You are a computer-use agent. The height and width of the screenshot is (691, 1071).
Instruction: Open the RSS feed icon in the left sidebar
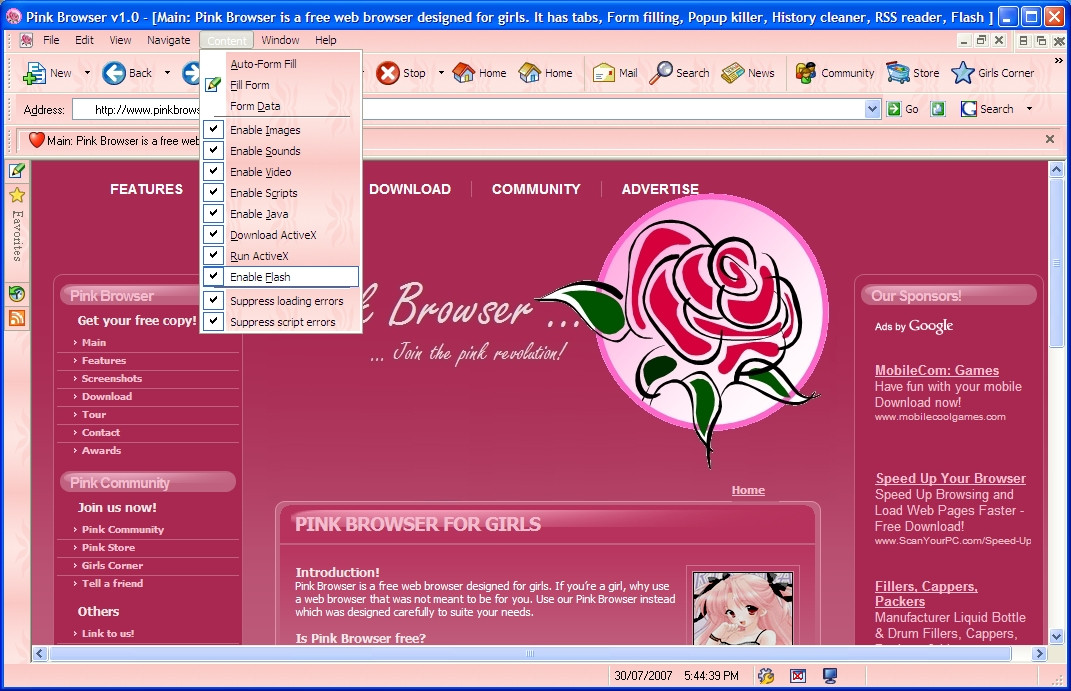pyautogui.click(x=17, y=318)
